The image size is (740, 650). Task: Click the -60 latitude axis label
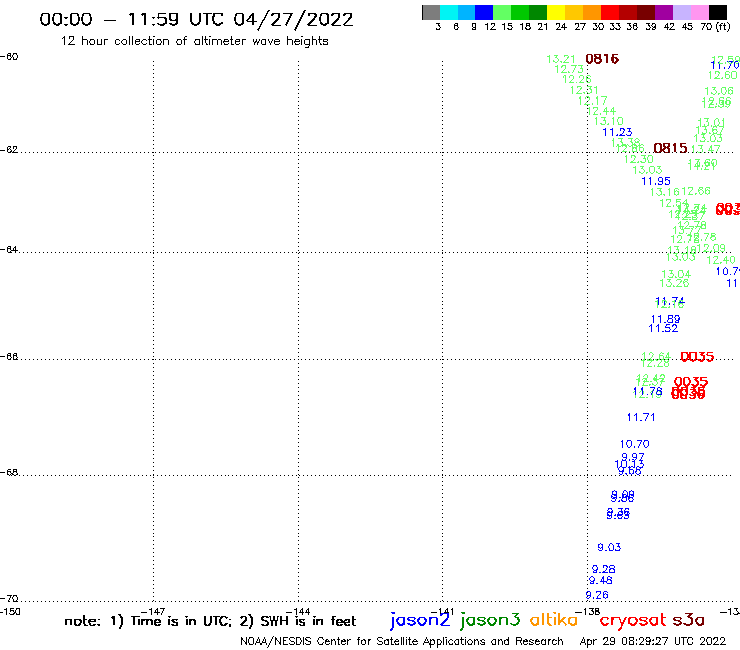9,57
